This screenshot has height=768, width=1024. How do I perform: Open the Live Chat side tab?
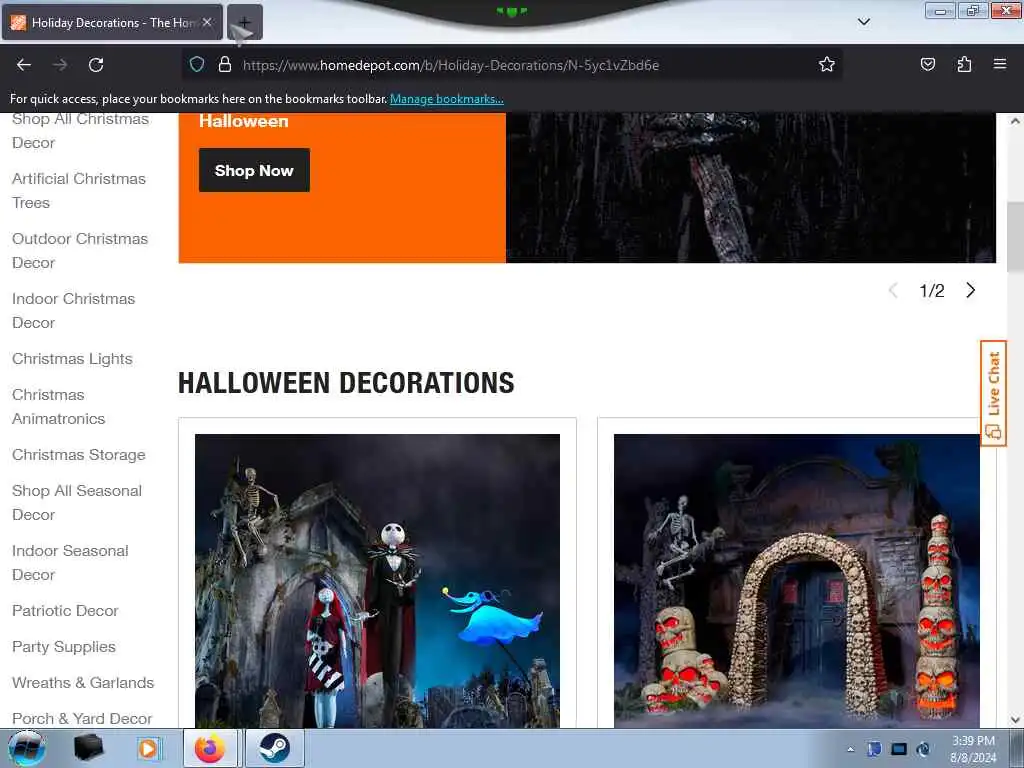click(x=993, y=393)
